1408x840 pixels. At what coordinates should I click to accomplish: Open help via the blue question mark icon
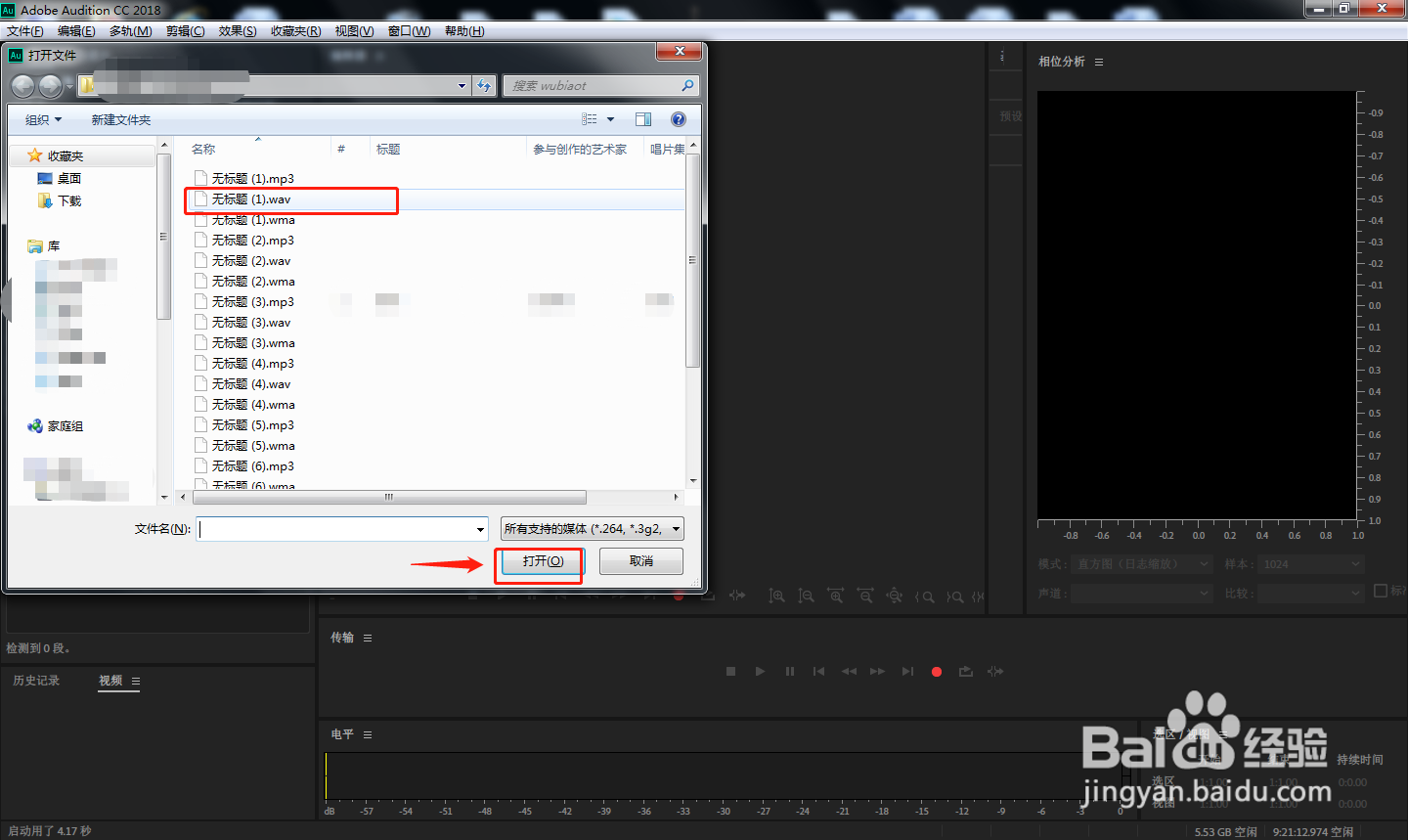[679, 119]
